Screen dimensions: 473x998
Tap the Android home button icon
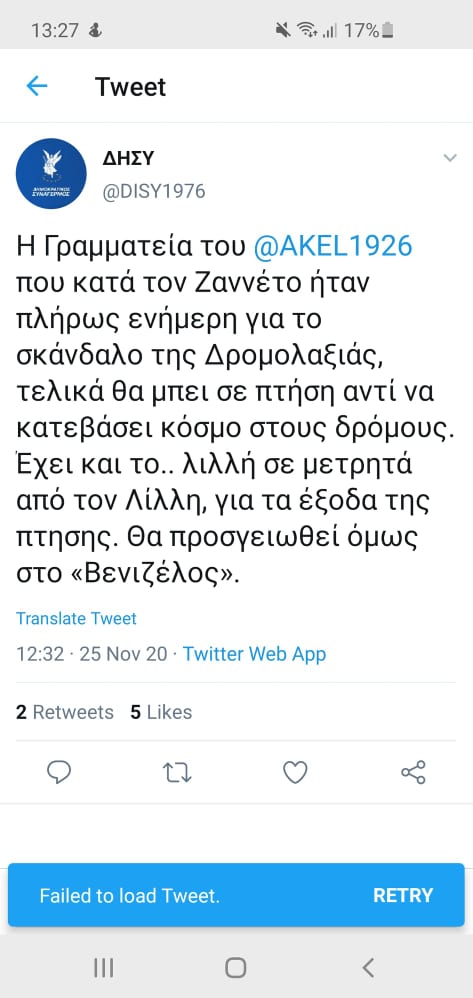(x=236, y=967)
